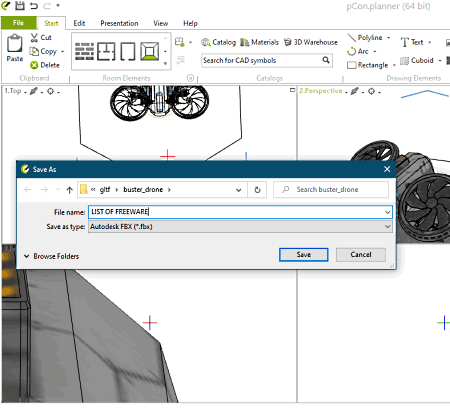This screenshot has height=414, width=450.
Task: Open the File menu
Action: (x=18, y=23)
